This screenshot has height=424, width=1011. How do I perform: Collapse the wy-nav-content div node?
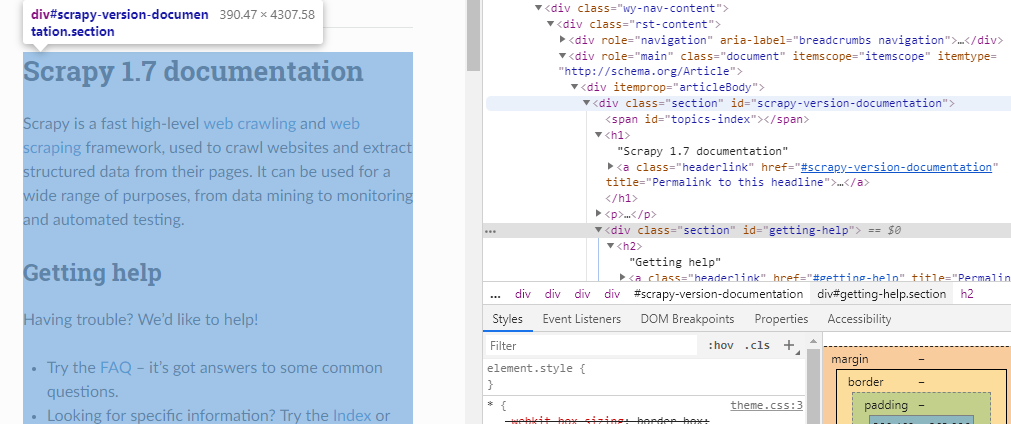[x=538, y=8]
